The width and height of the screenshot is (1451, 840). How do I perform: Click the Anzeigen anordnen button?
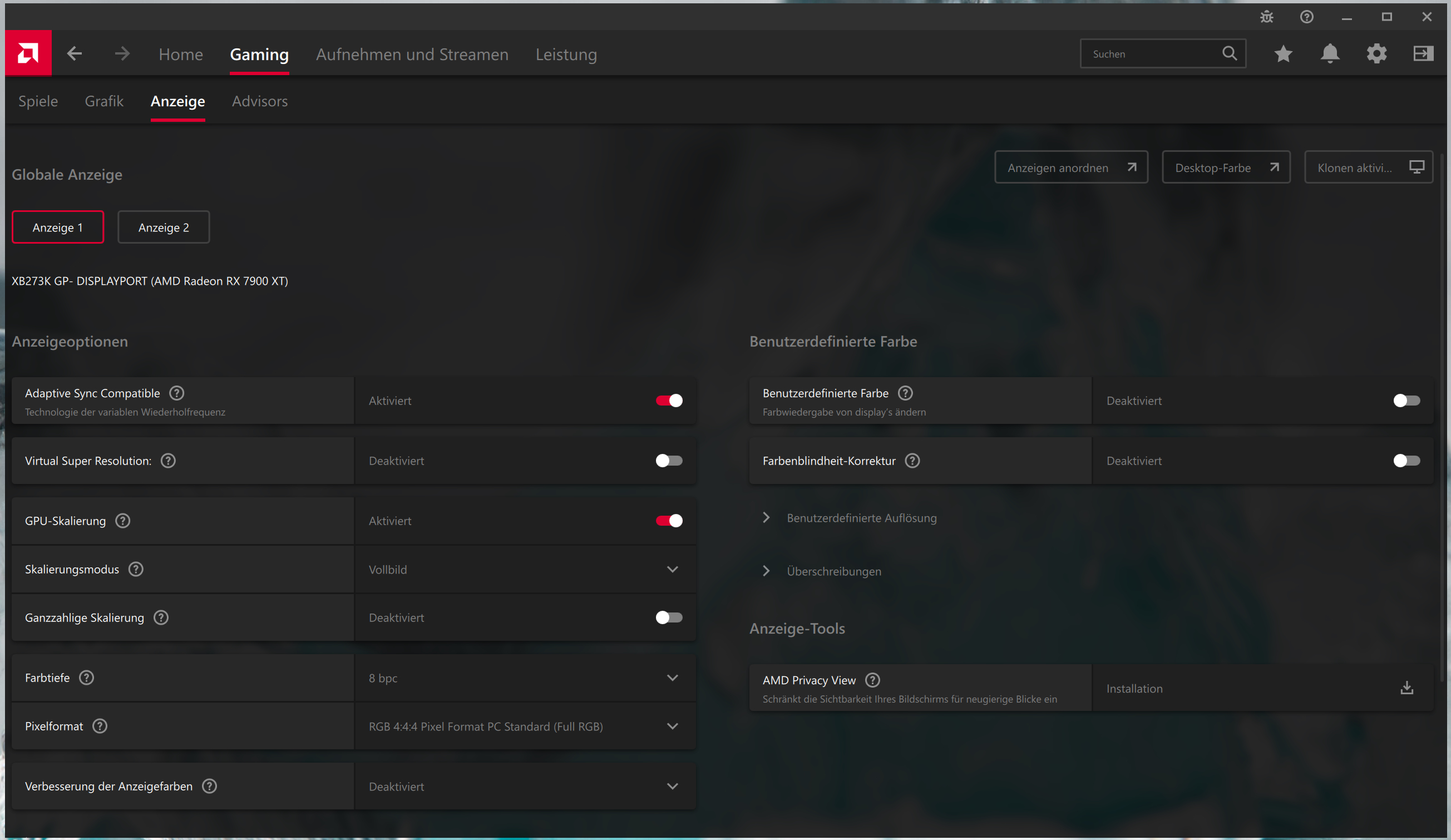1070,167
